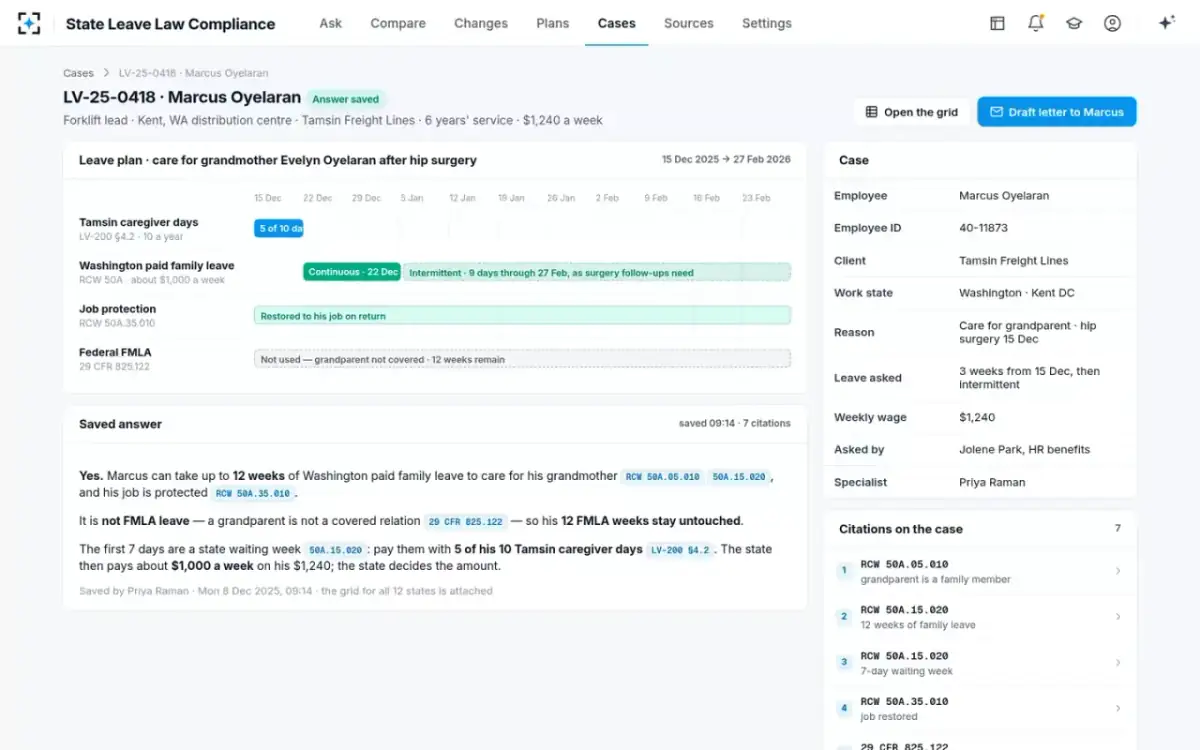Click Draft letter to Marcus button
This screenshot has height=750, width=1200.
[x=1057, y=112]
